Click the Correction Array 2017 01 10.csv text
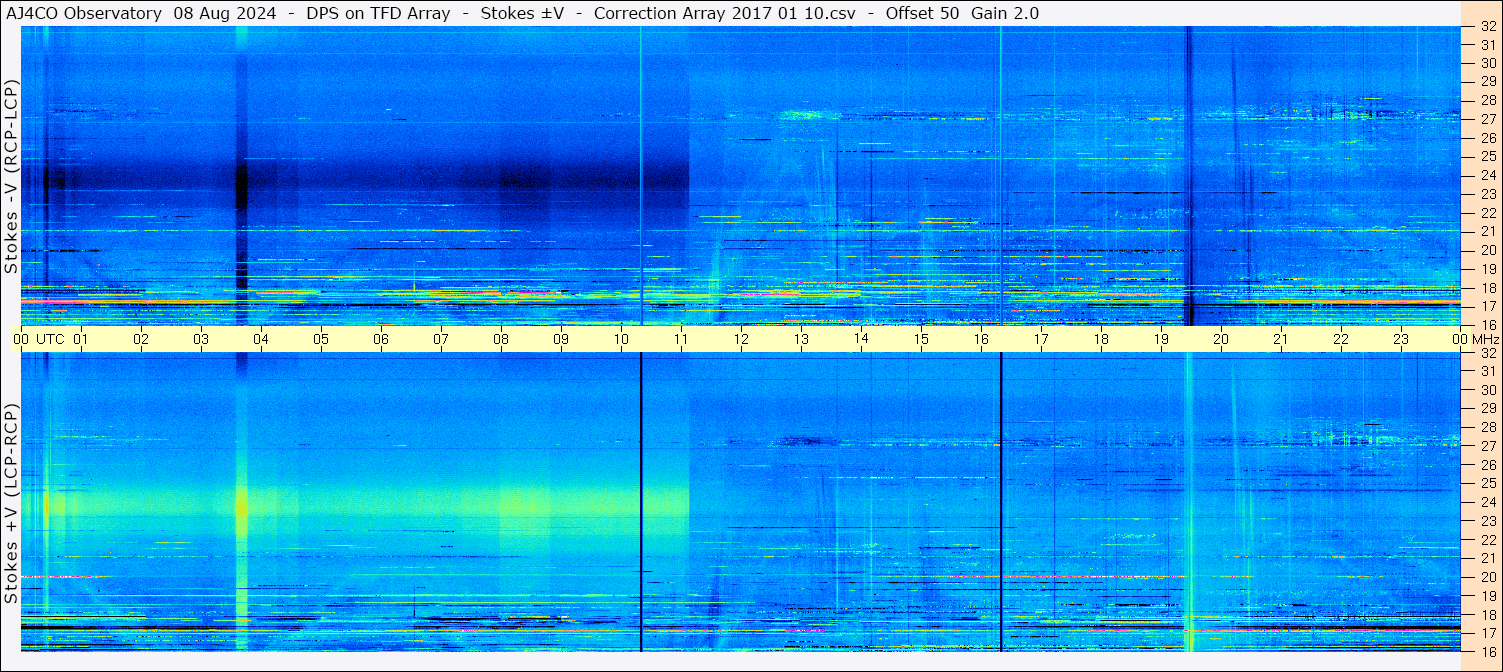 [x=725, y=14]
